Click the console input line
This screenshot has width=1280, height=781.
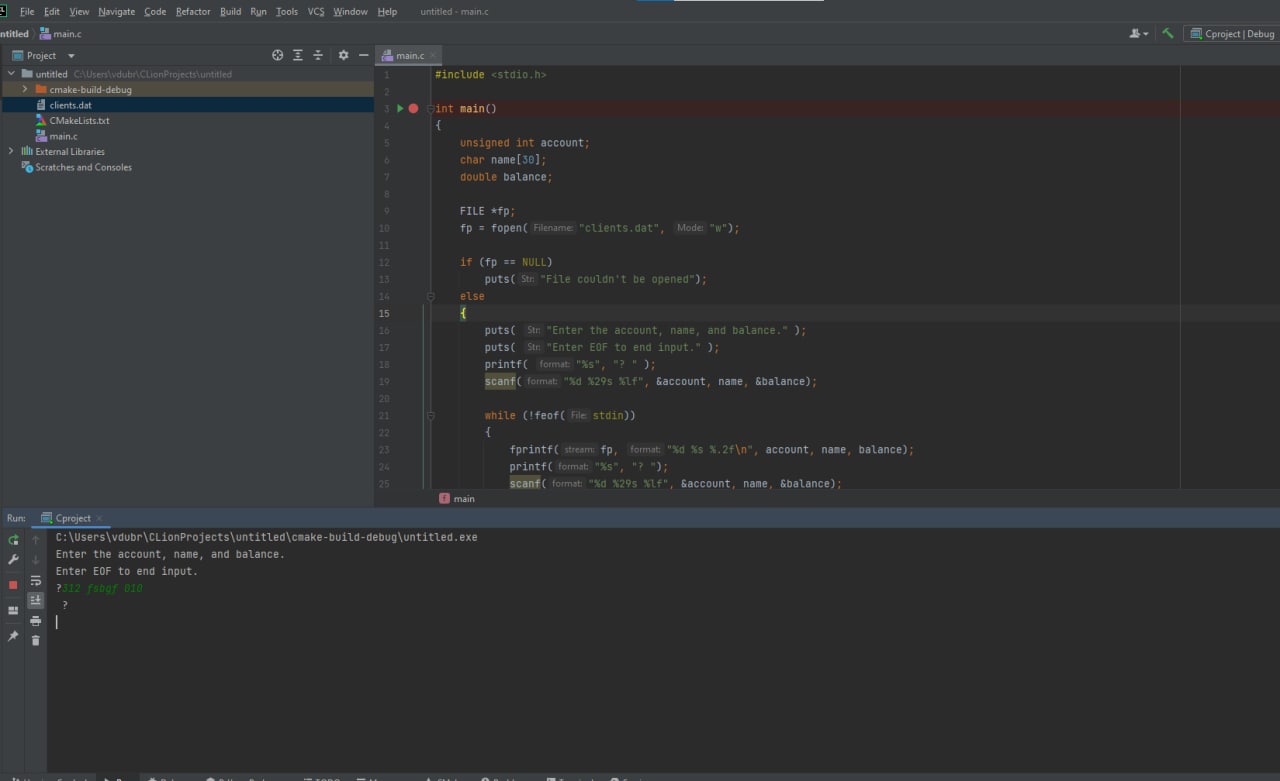pos(660,622)
